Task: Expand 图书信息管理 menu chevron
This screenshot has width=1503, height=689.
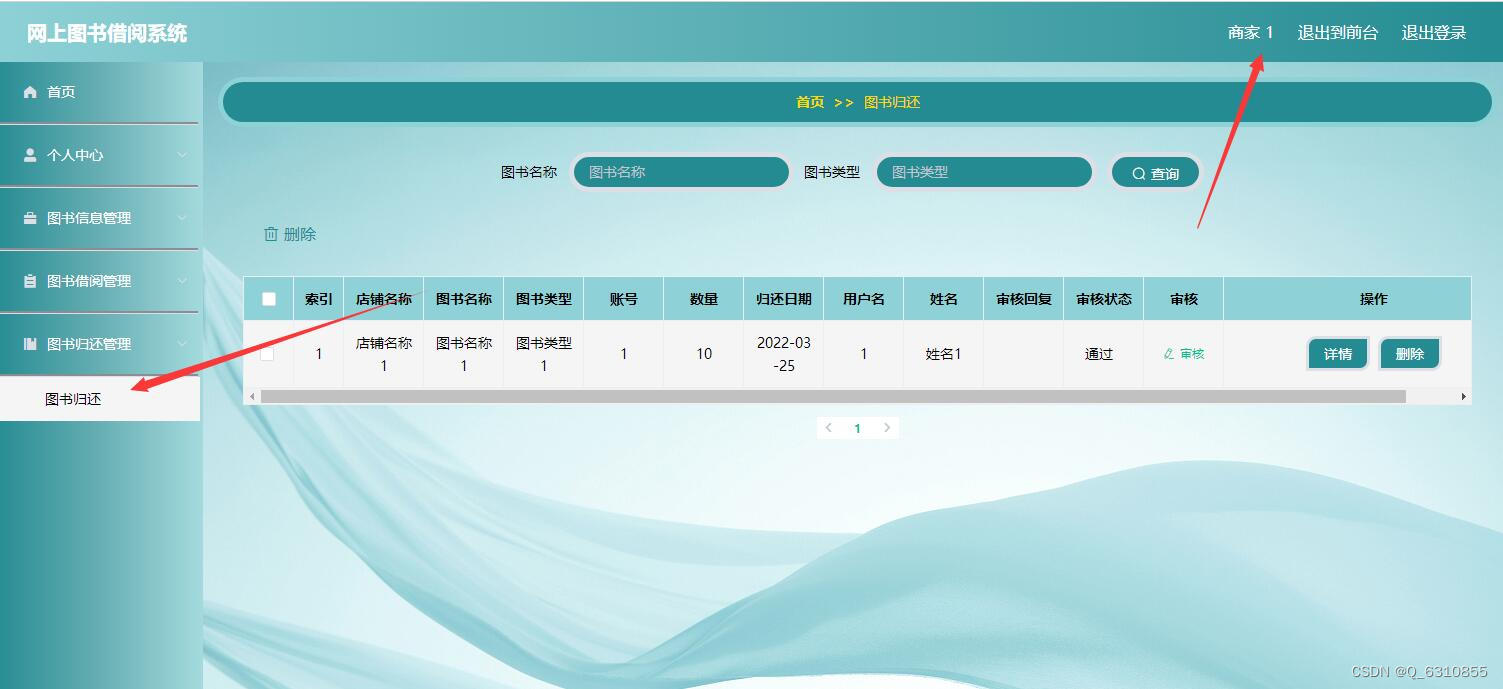Action: click(x=182, y=218)
